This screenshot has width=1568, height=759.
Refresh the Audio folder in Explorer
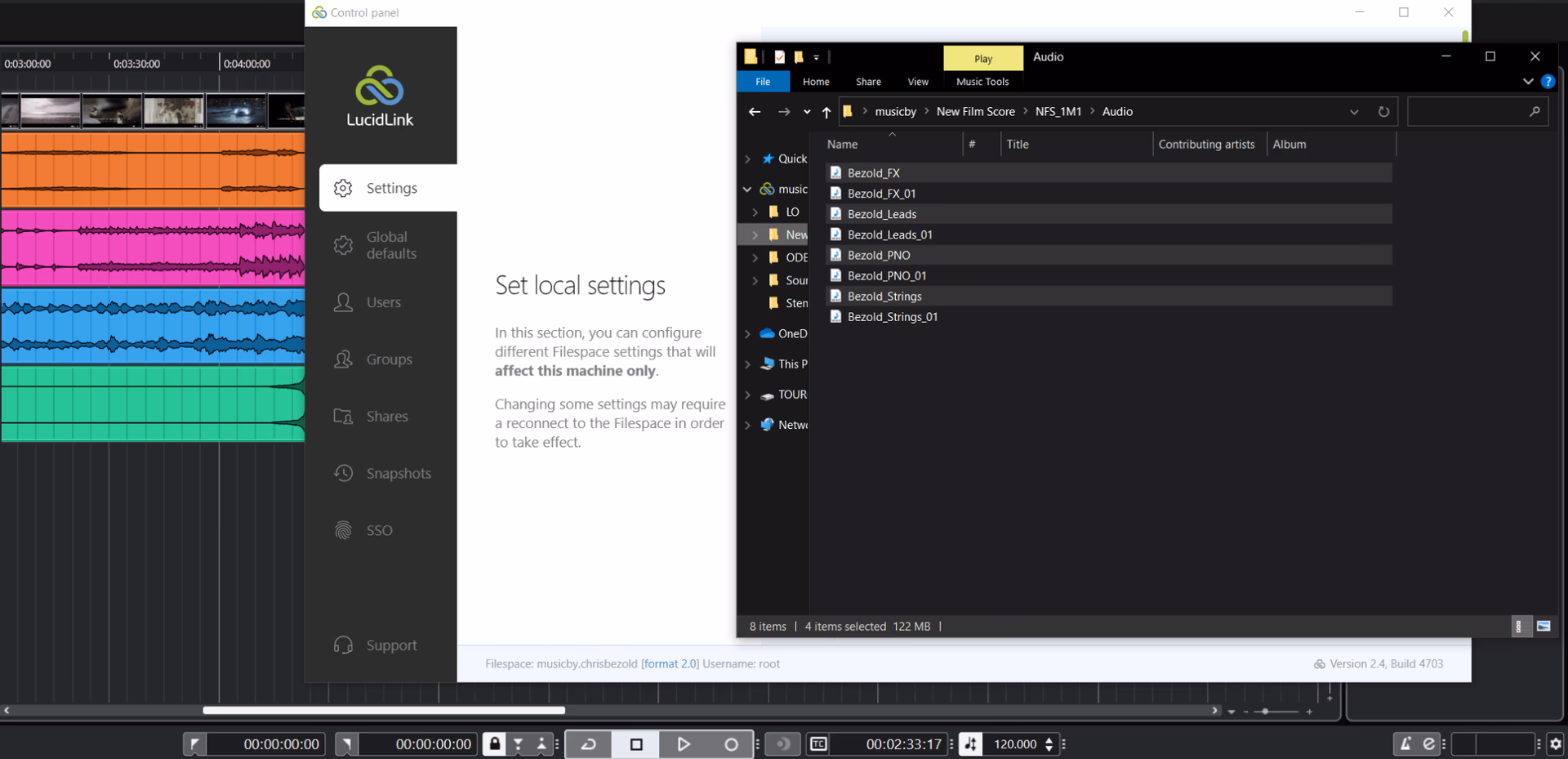point(1383,112)
